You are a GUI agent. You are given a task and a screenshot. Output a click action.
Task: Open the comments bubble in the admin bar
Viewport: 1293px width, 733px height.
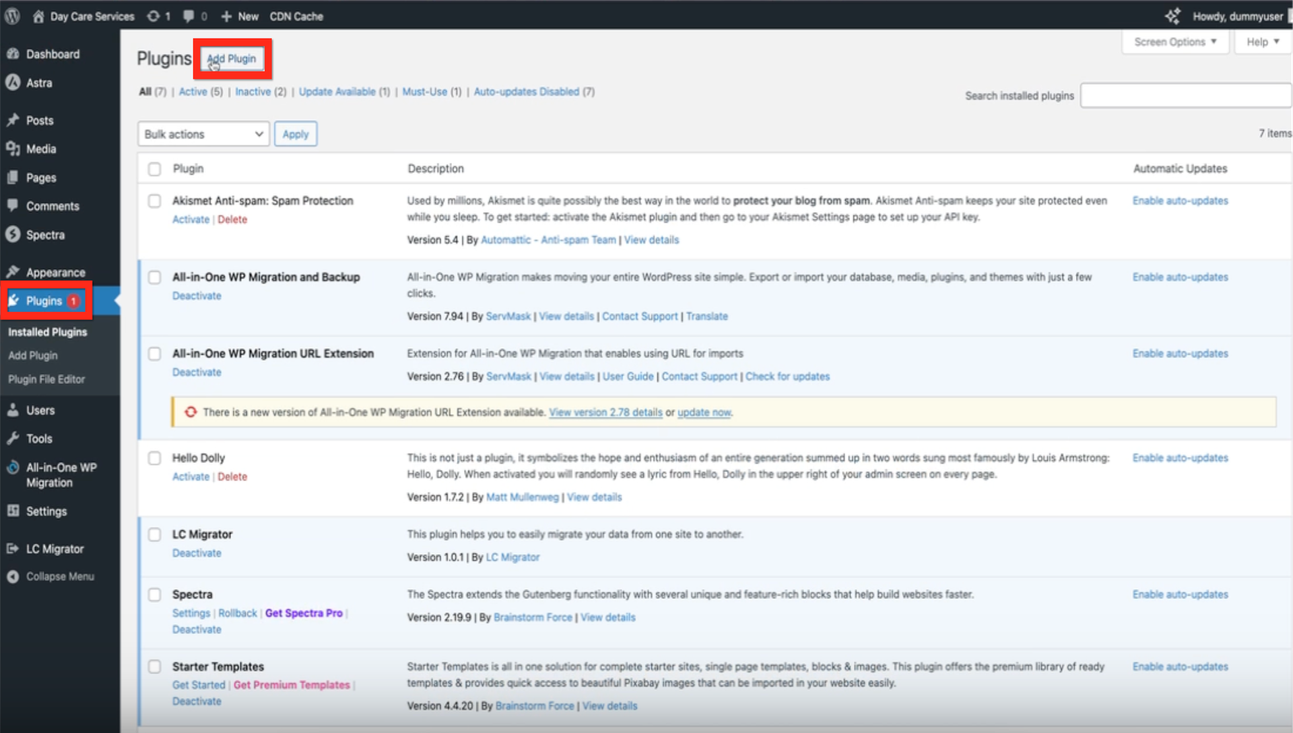click(193, 15)
